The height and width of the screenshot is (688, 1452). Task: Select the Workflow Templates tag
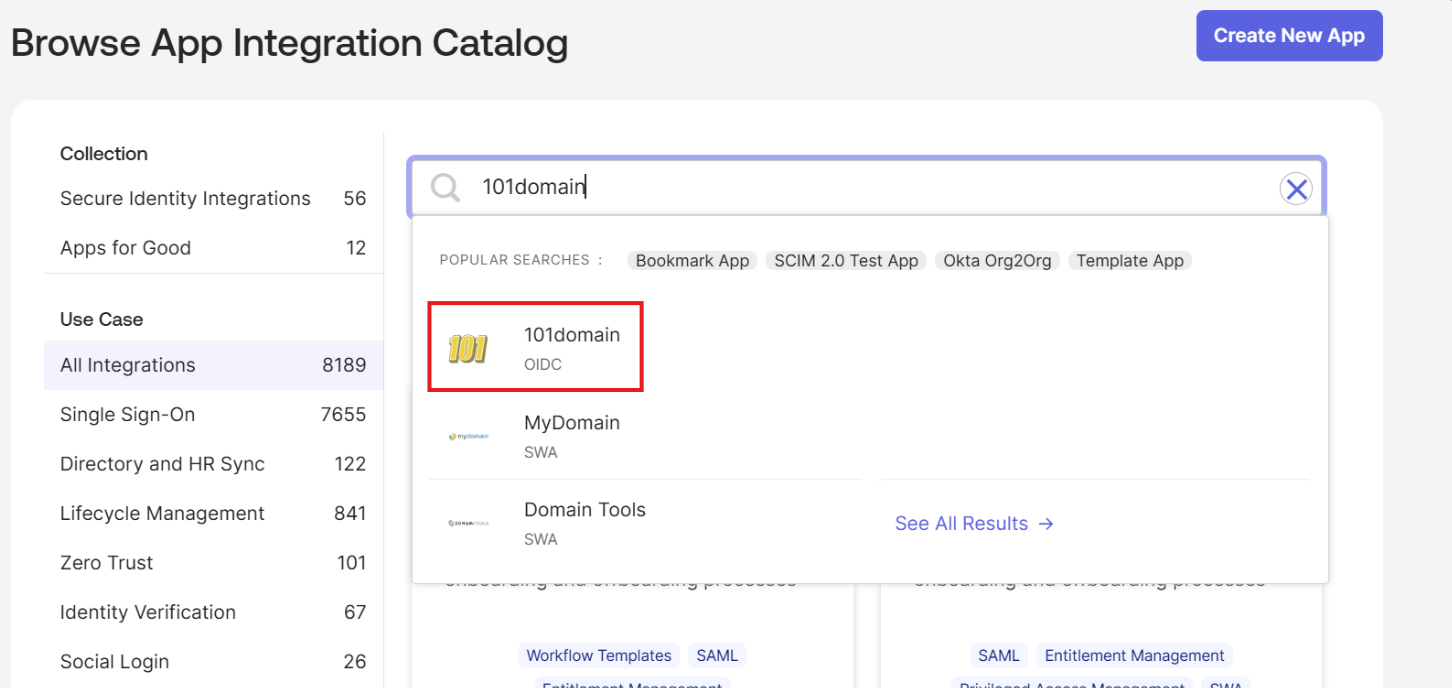click(x=598, y=655)
